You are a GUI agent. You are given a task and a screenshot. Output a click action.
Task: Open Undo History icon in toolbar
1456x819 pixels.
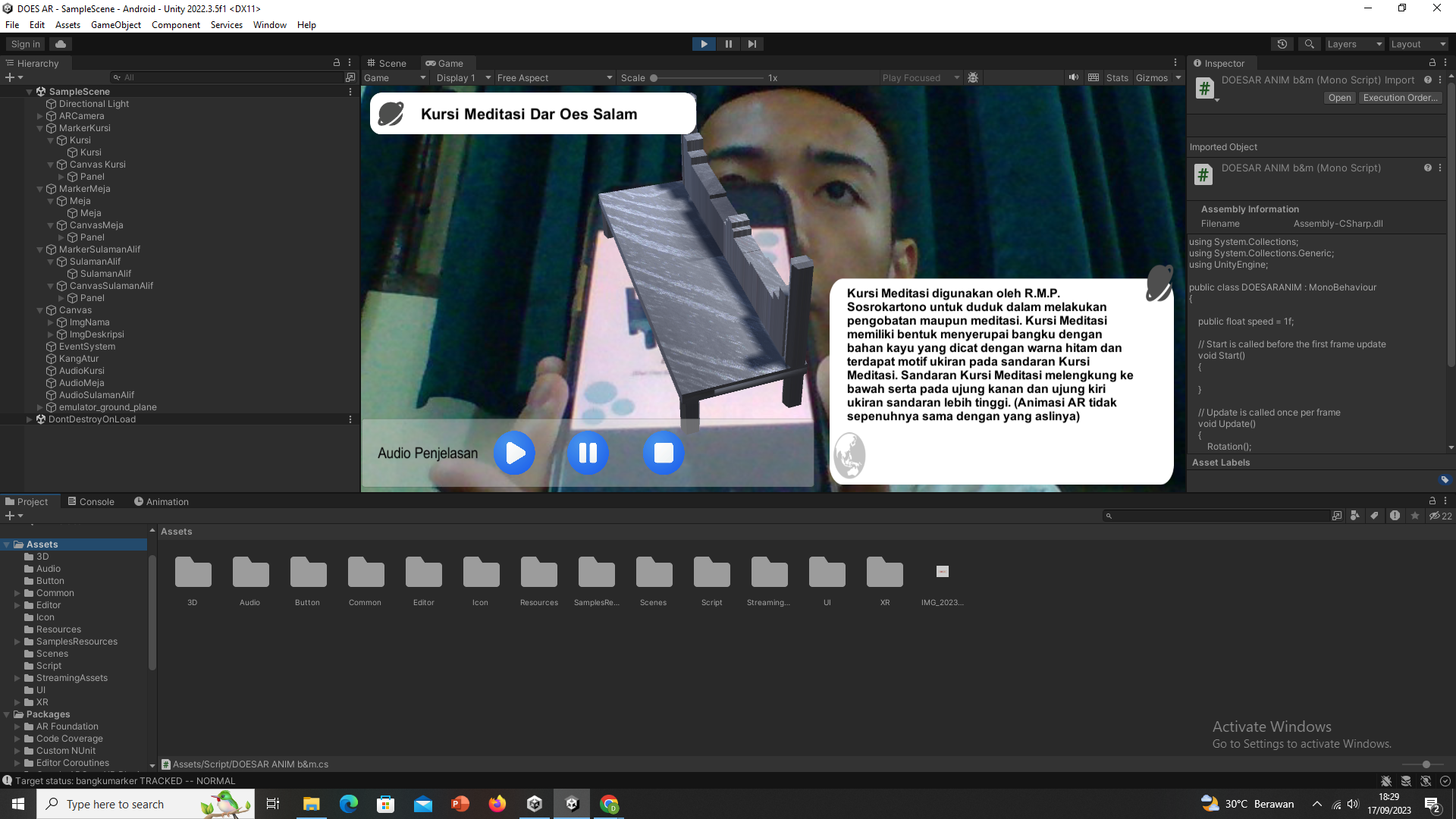coord(1282,44)
